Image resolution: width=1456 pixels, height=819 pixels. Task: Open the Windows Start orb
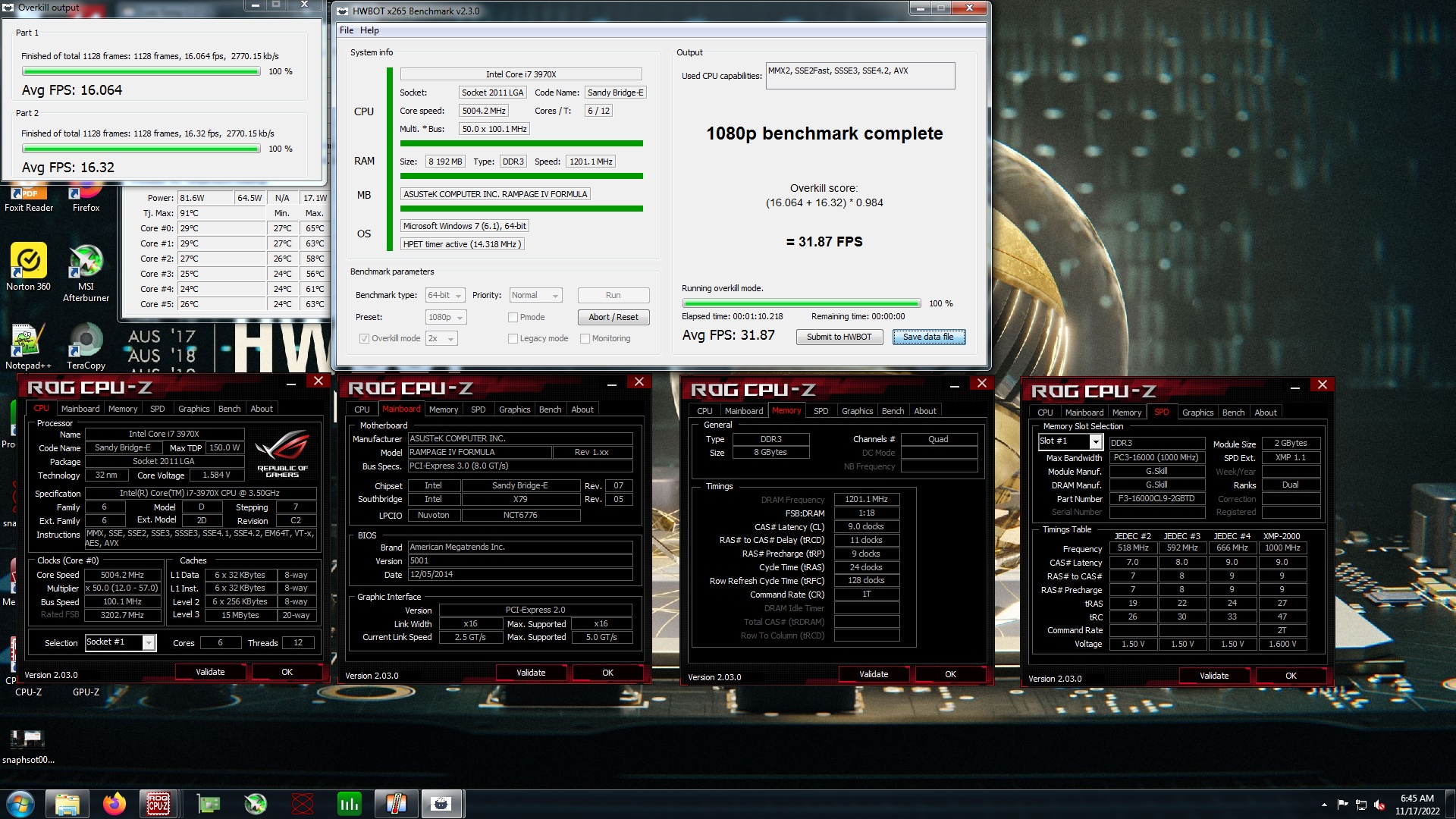(20, 804)
